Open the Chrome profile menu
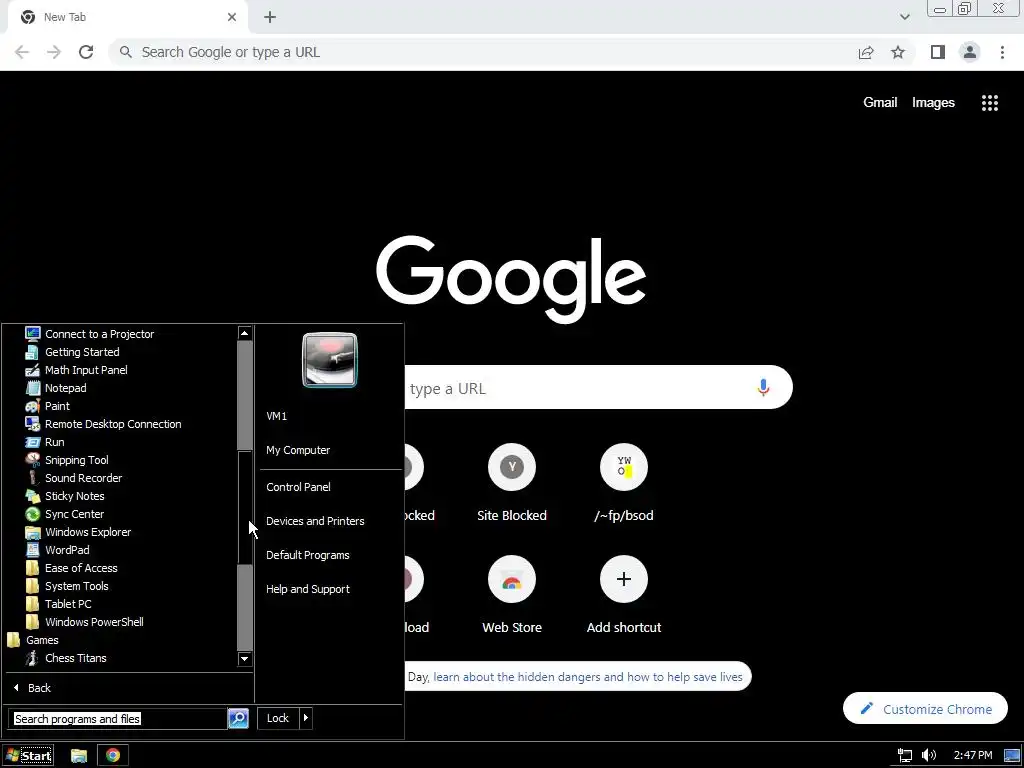 point(970,52)
